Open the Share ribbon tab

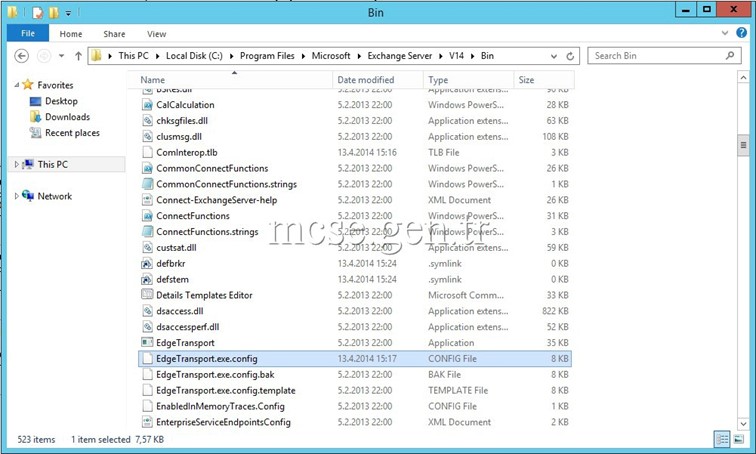[x=114, y=34]
